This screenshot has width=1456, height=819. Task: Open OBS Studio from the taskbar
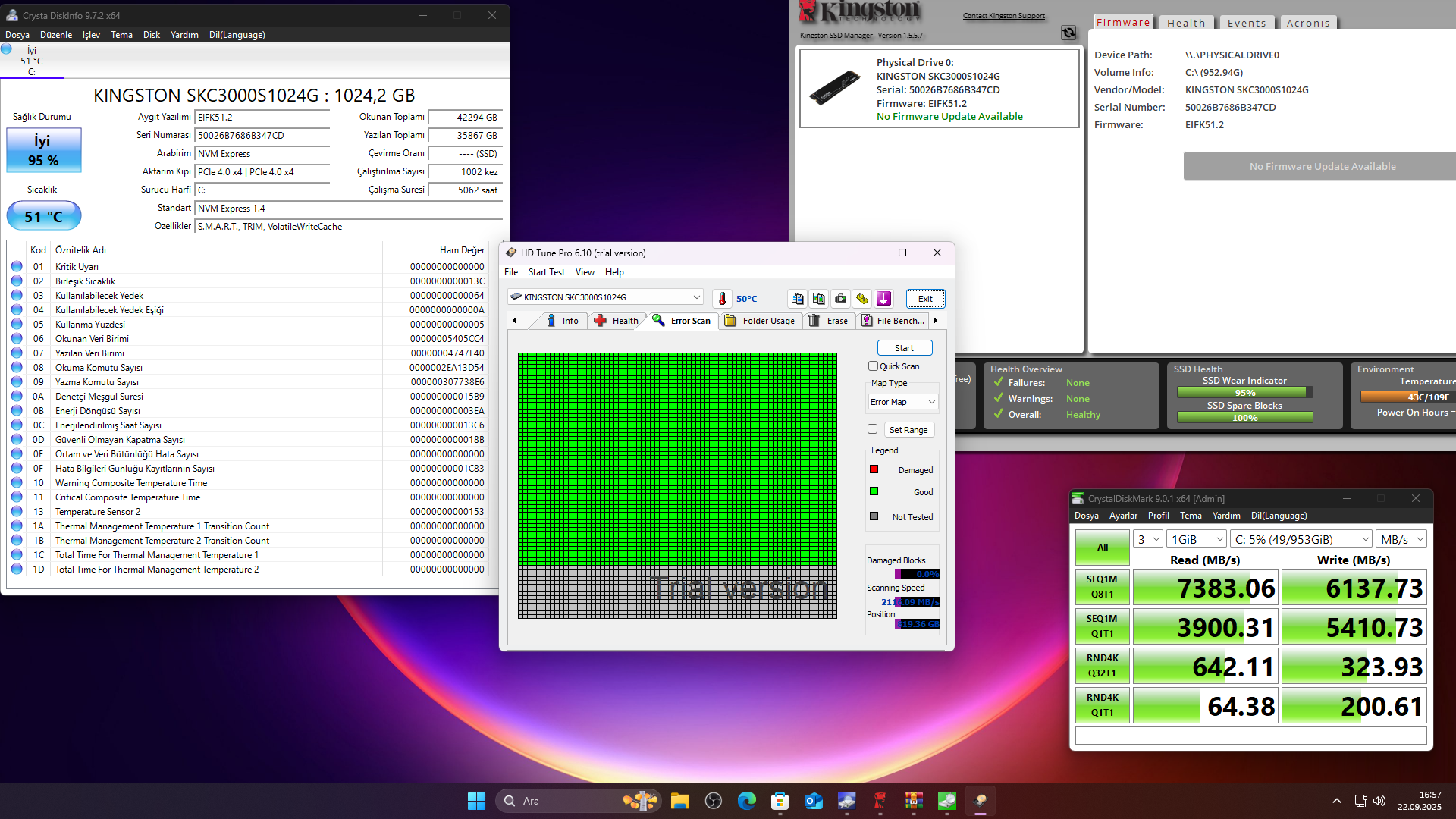pos(713,801)
